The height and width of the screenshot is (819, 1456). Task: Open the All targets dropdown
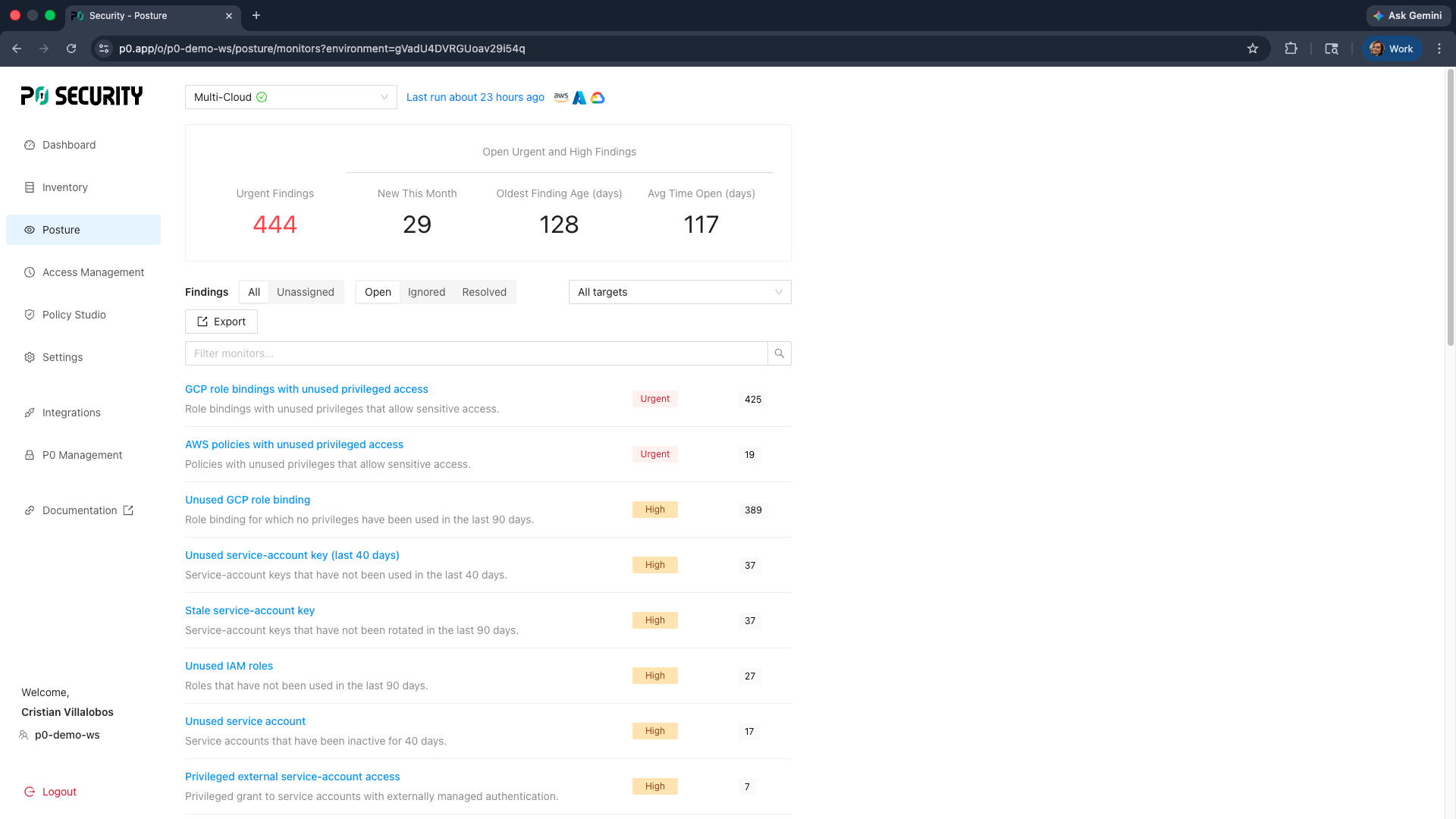coord(679,292)
